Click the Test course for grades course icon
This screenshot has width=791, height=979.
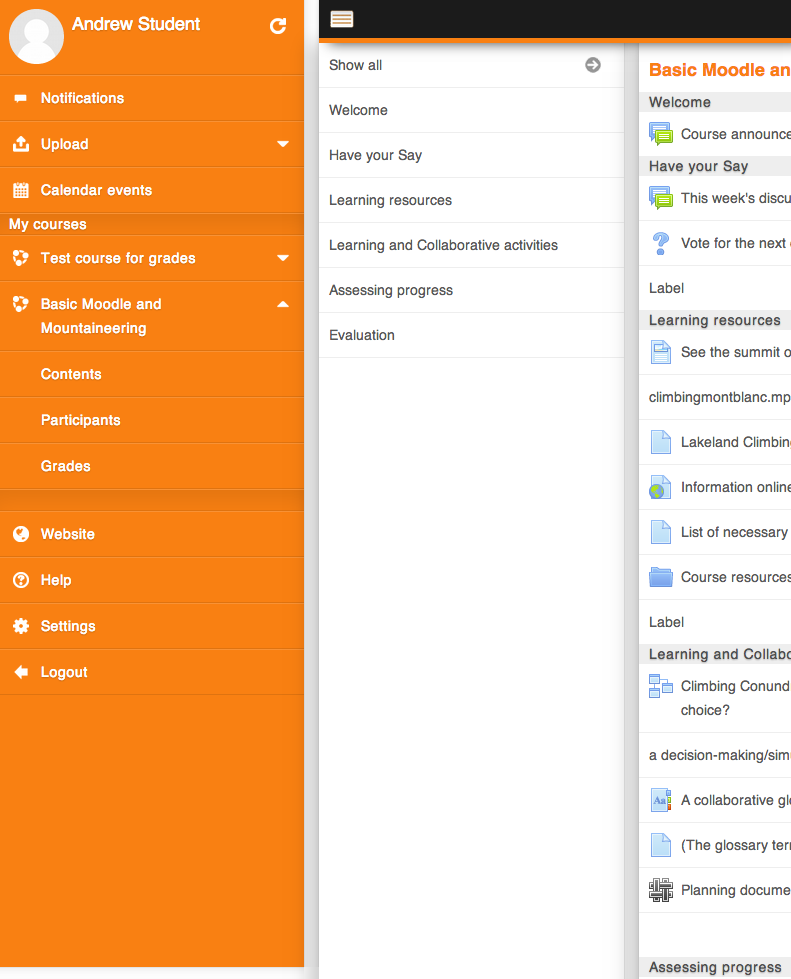coord(21,258)
